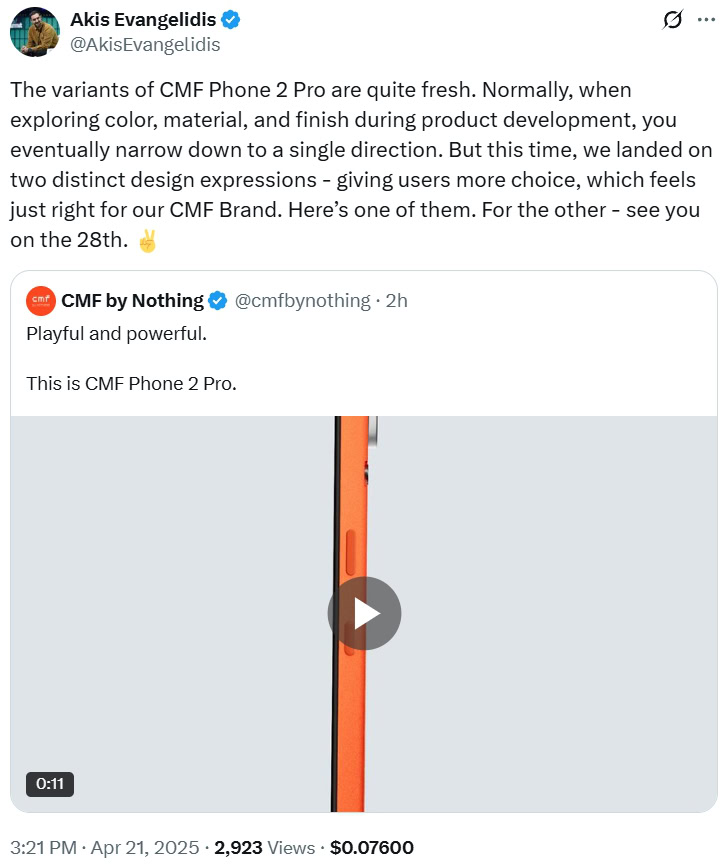Open the @AkisEvangelidis handle link

(x=145, y=44)
